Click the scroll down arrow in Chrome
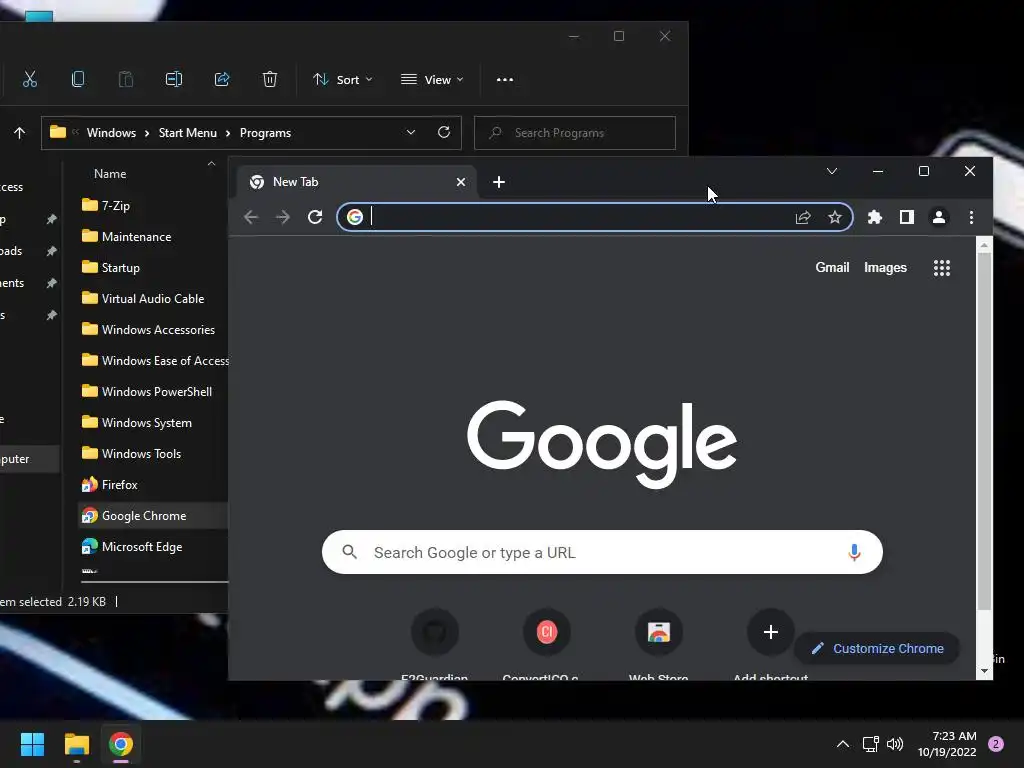Image resolution: width=1024 pixels, height=768 pixels. (x=984, y=671)
